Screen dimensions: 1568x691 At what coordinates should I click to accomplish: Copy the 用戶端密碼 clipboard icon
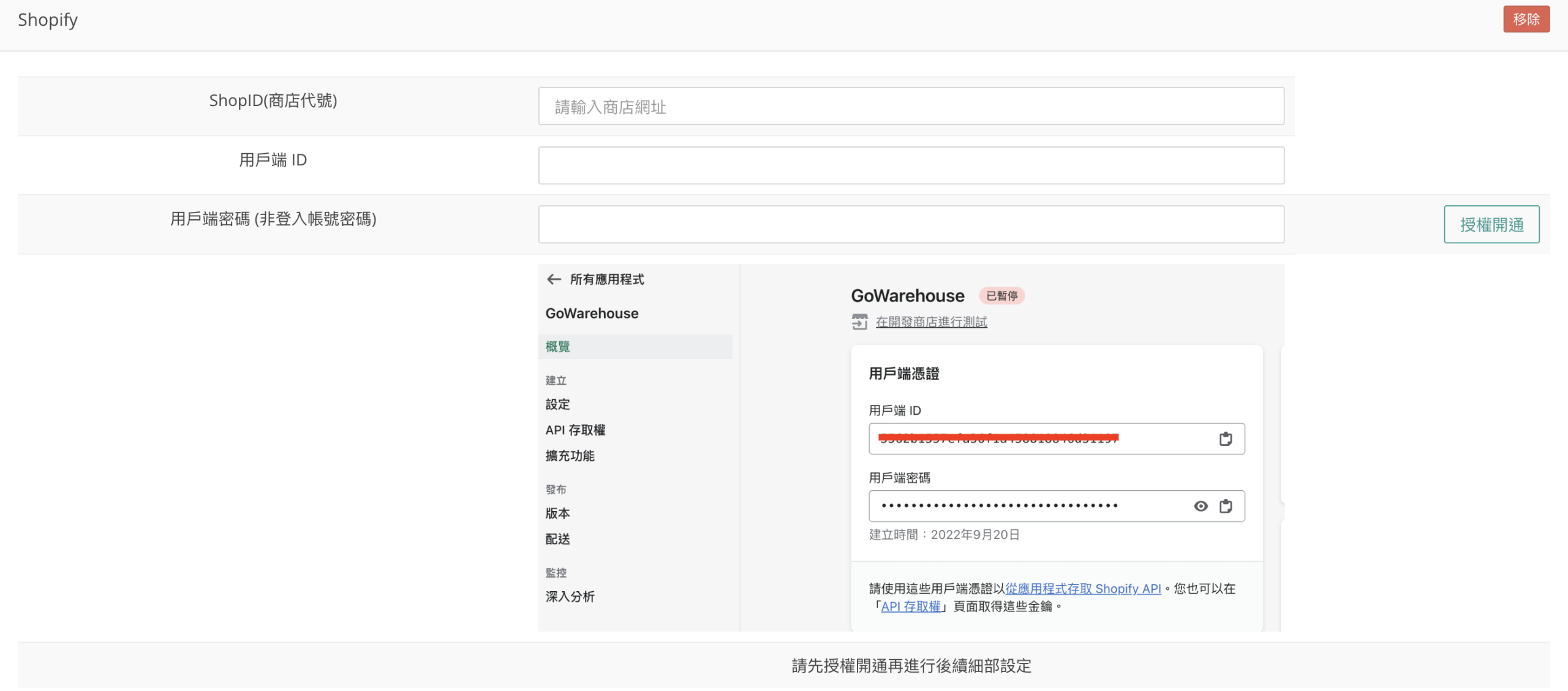[1225, 506]
